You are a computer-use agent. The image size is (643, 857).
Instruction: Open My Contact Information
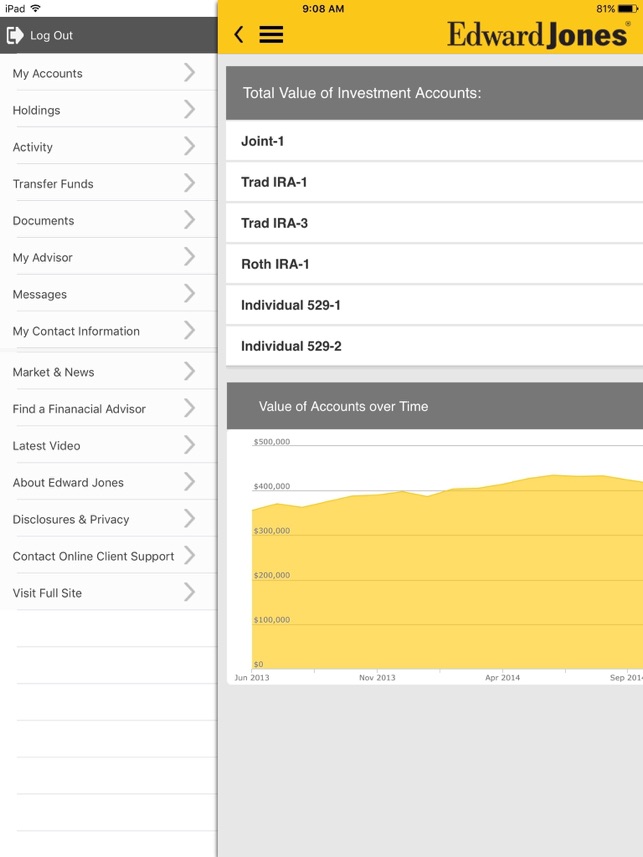[108, 331]
